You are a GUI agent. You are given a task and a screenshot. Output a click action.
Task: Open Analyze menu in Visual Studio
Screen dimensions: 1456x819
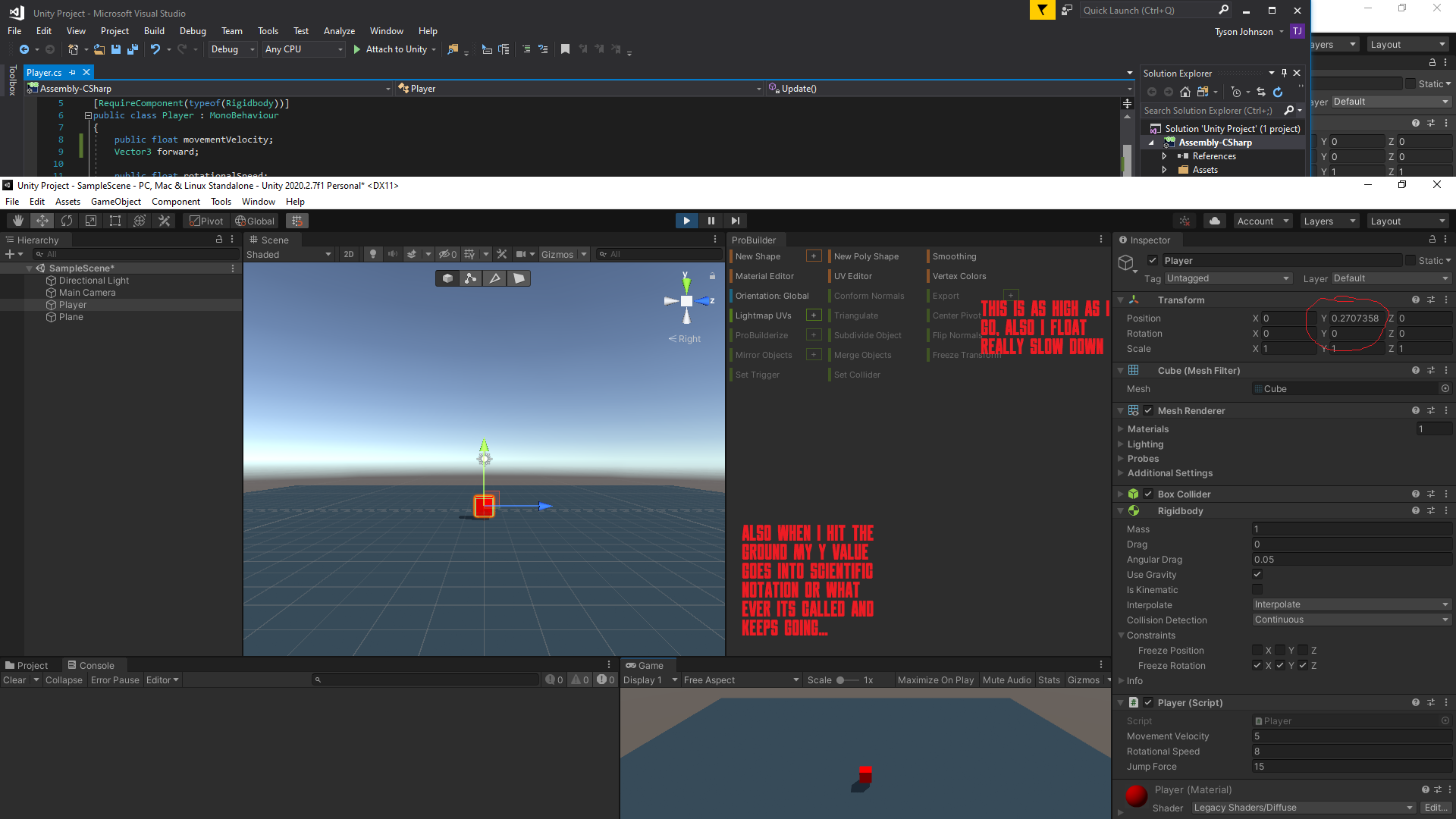(339, 31)
